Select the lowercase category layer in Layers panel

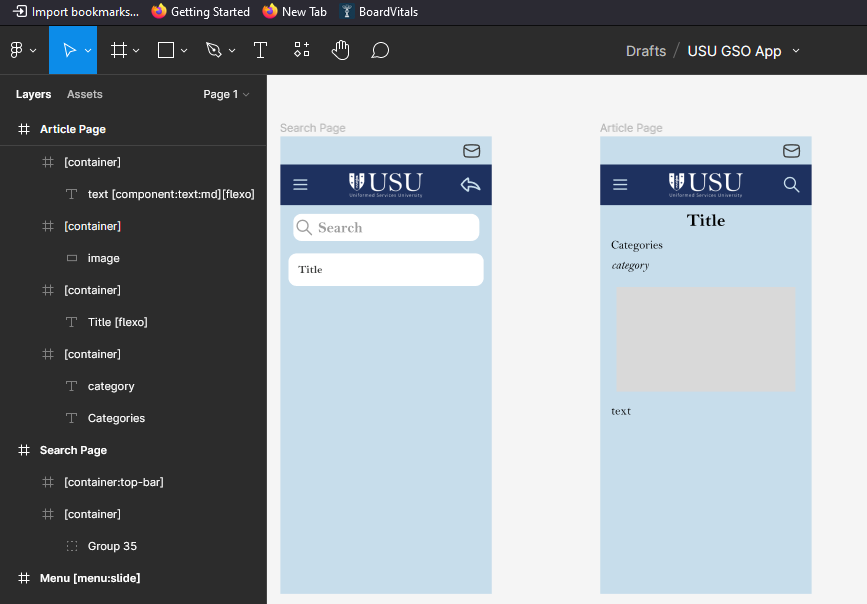pyautogui.click(x=133, y=386)
